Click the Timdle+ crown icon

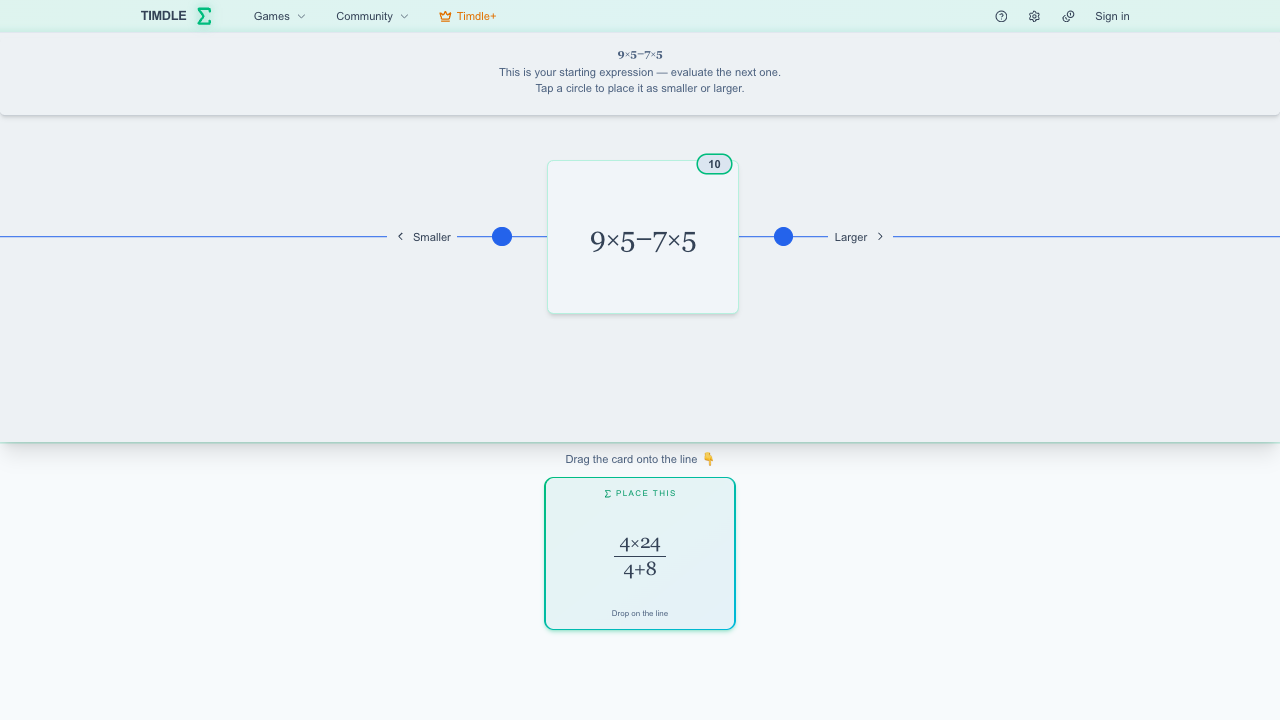445,16
